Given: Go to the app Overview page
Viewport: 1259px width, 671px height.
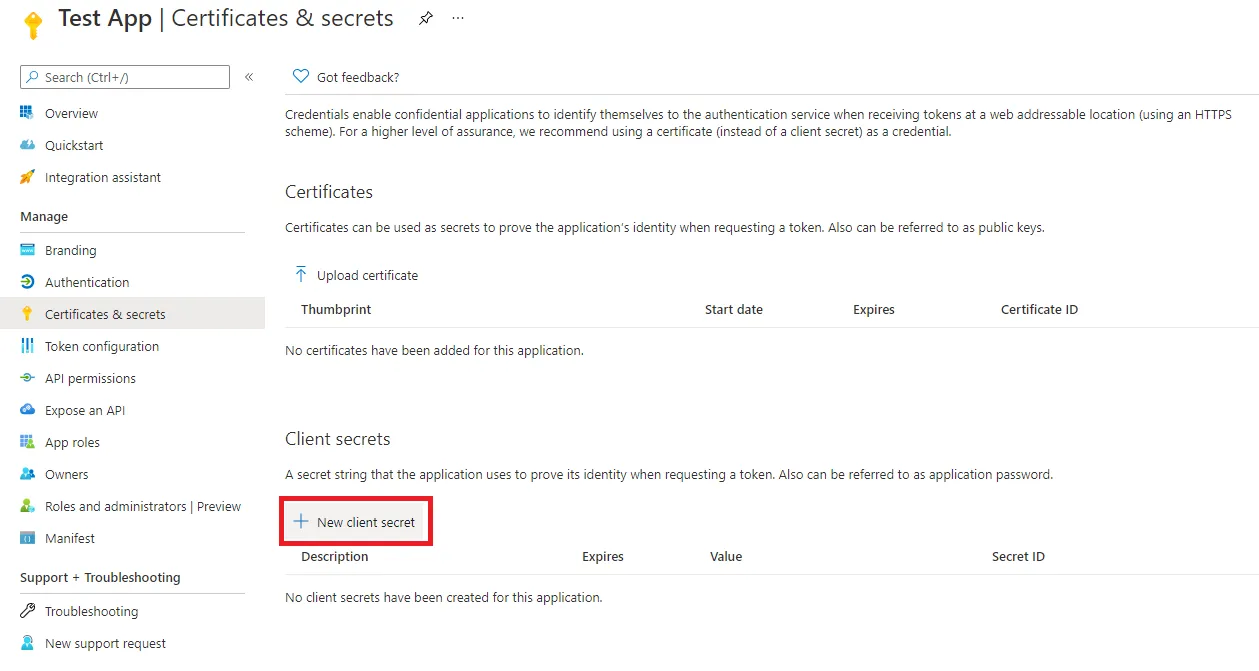Looking at the screenshot, I should pyautogui.click(x=71, y=113).
